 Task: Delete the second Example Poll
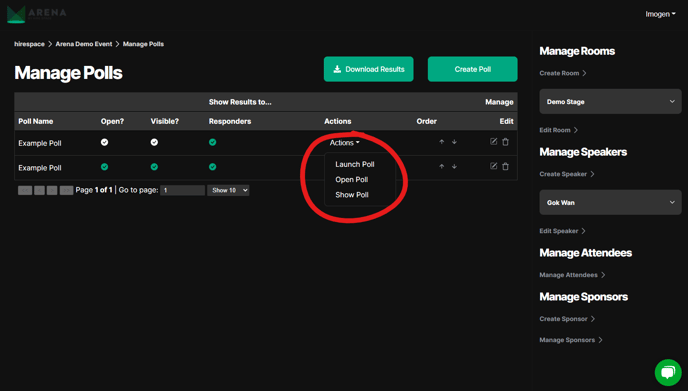(505, 166)
